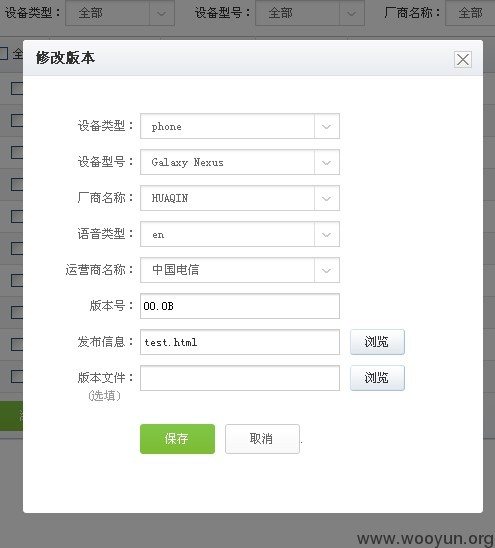Cancel editing with 取消 button
This screenshot has width=495, height=548.
262,439
